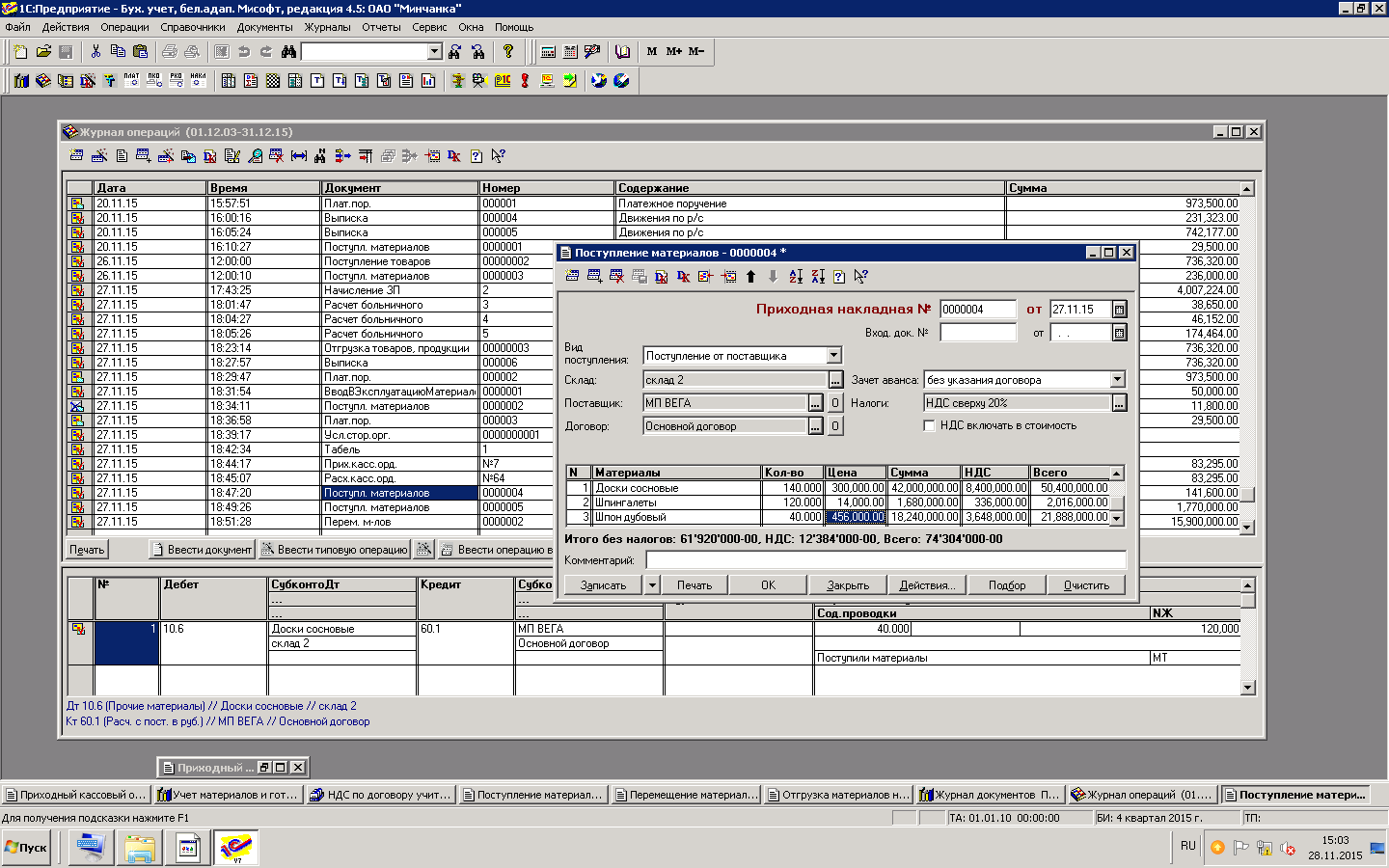1389x868 pixels.
Task: Click the ПКО cash receipt toolbar icon
Action: click(153, 80)
